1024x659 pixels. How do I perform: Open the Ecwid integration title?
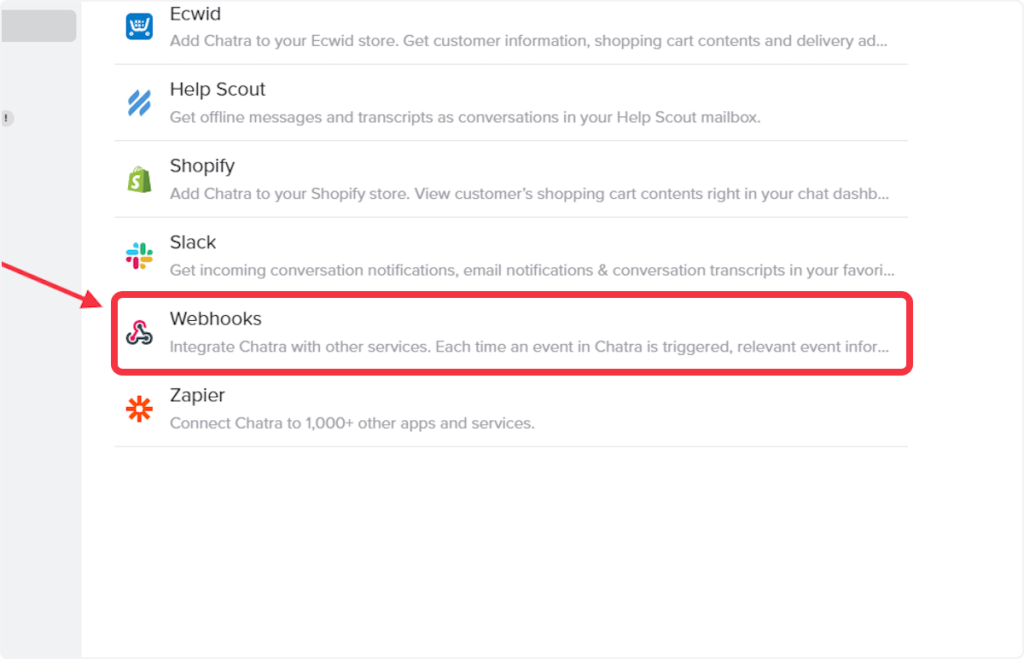pyautogui.click(x=195, y=14)
